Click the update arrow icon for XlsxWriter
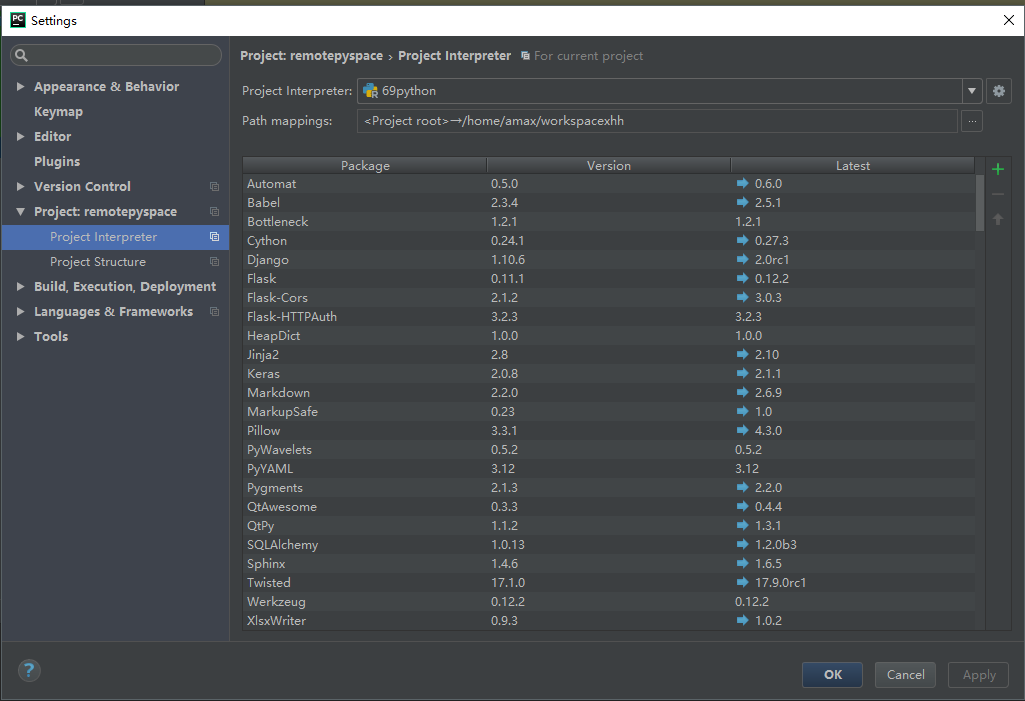1025x701 pixels. point(742,620)
